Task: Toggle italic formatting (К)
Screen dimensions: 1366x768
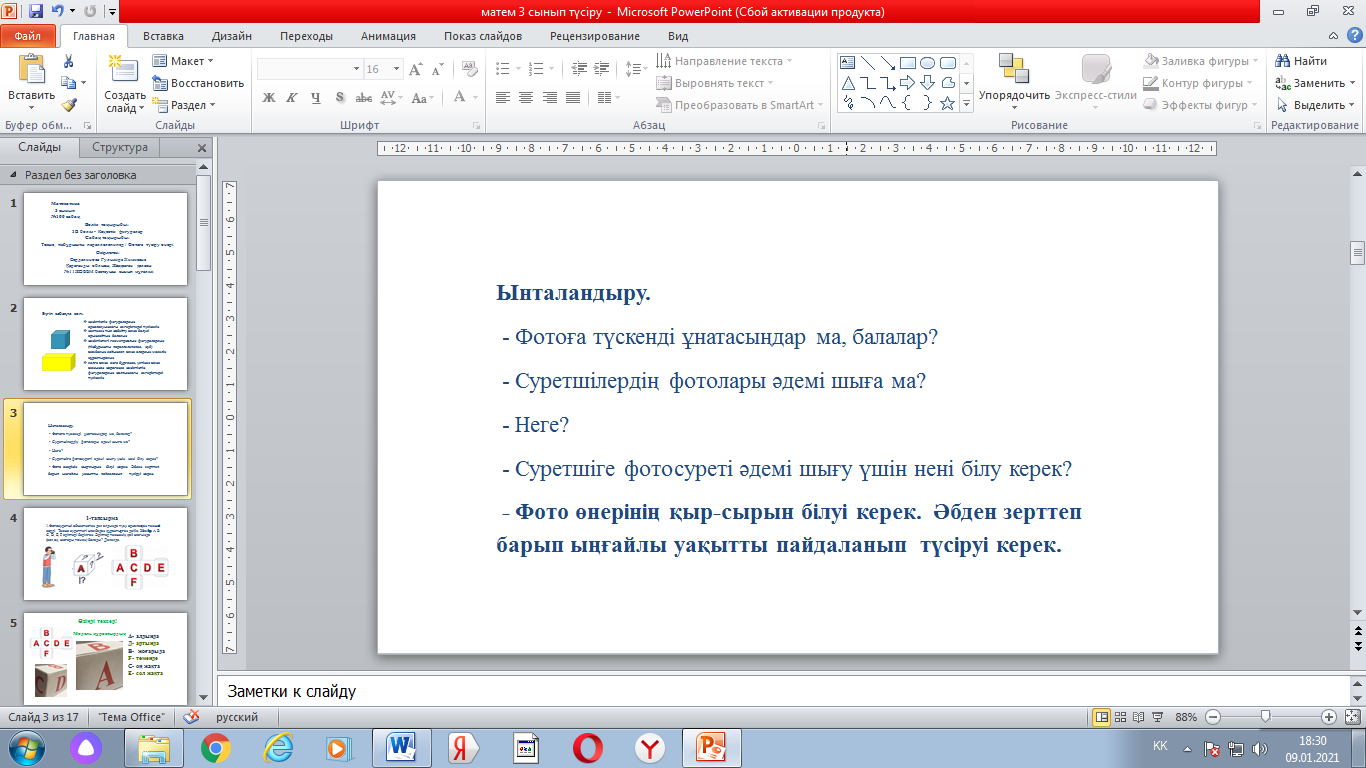Action: (292, 98)
